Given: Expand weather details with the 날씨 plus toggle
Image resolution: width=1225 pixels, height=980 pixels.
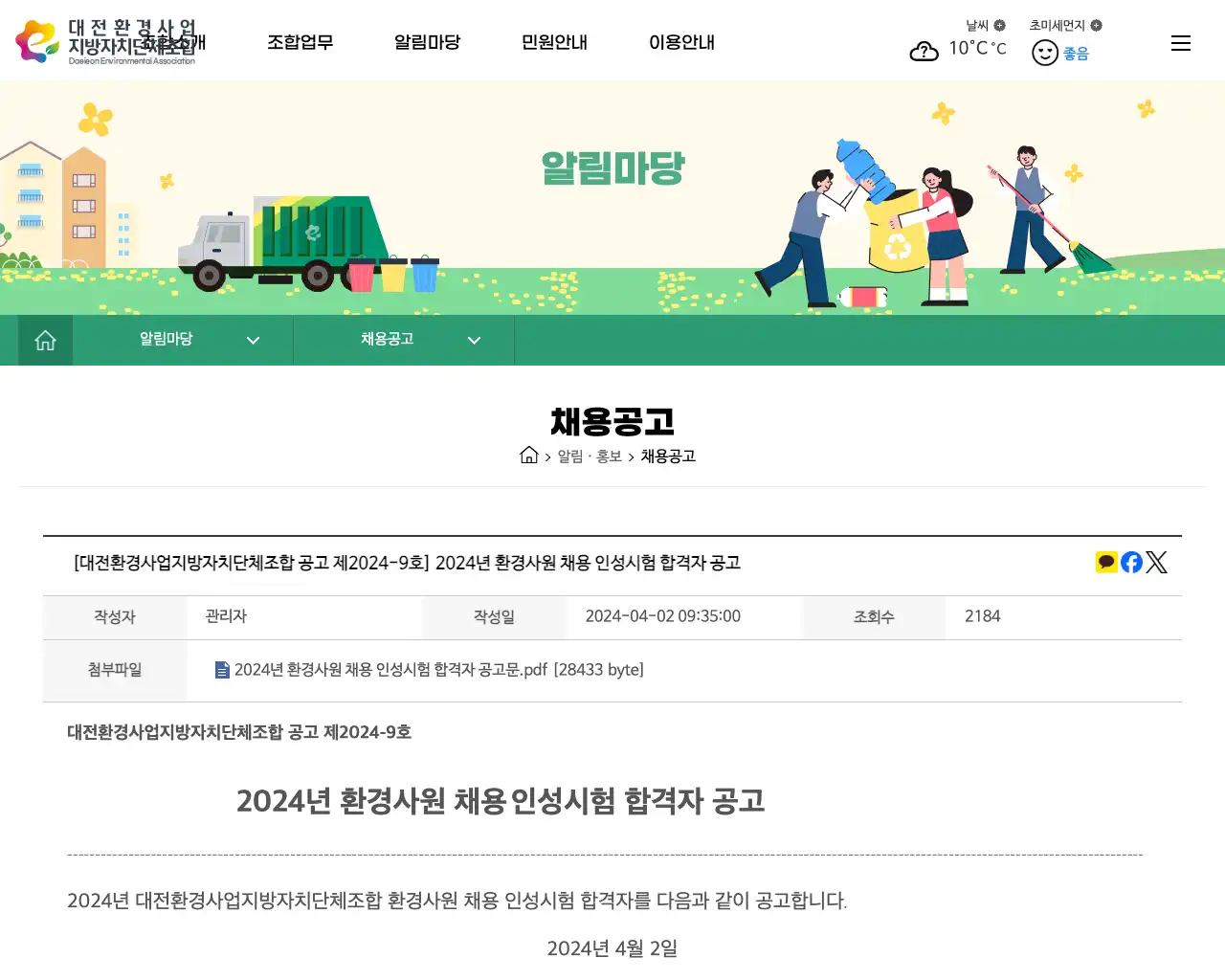Looking at the screenshot, I should tap(1001, 25).
